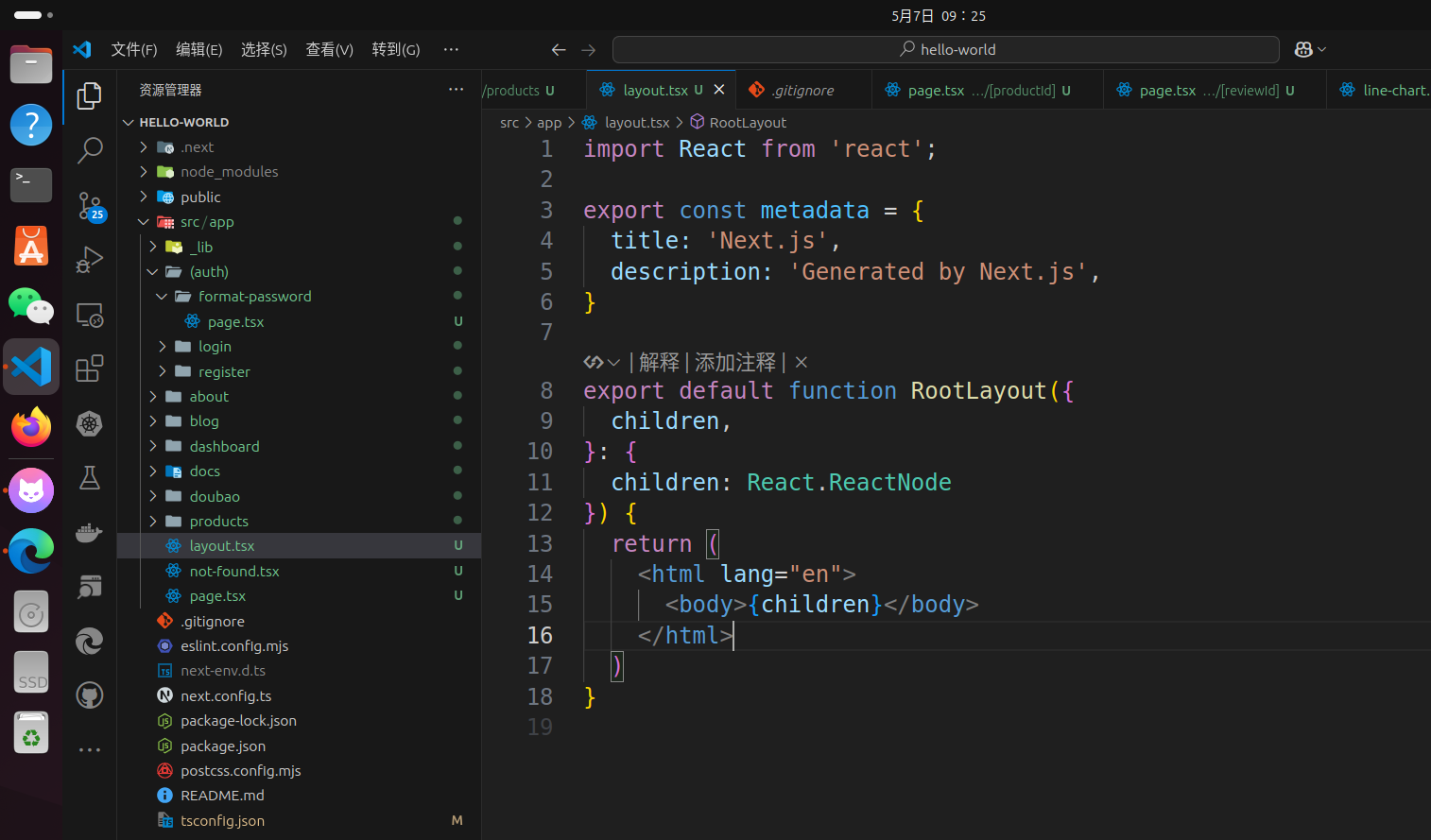
Task: Click 解释 code lens link
Action: pyautogui.click(x=659, y=362)
